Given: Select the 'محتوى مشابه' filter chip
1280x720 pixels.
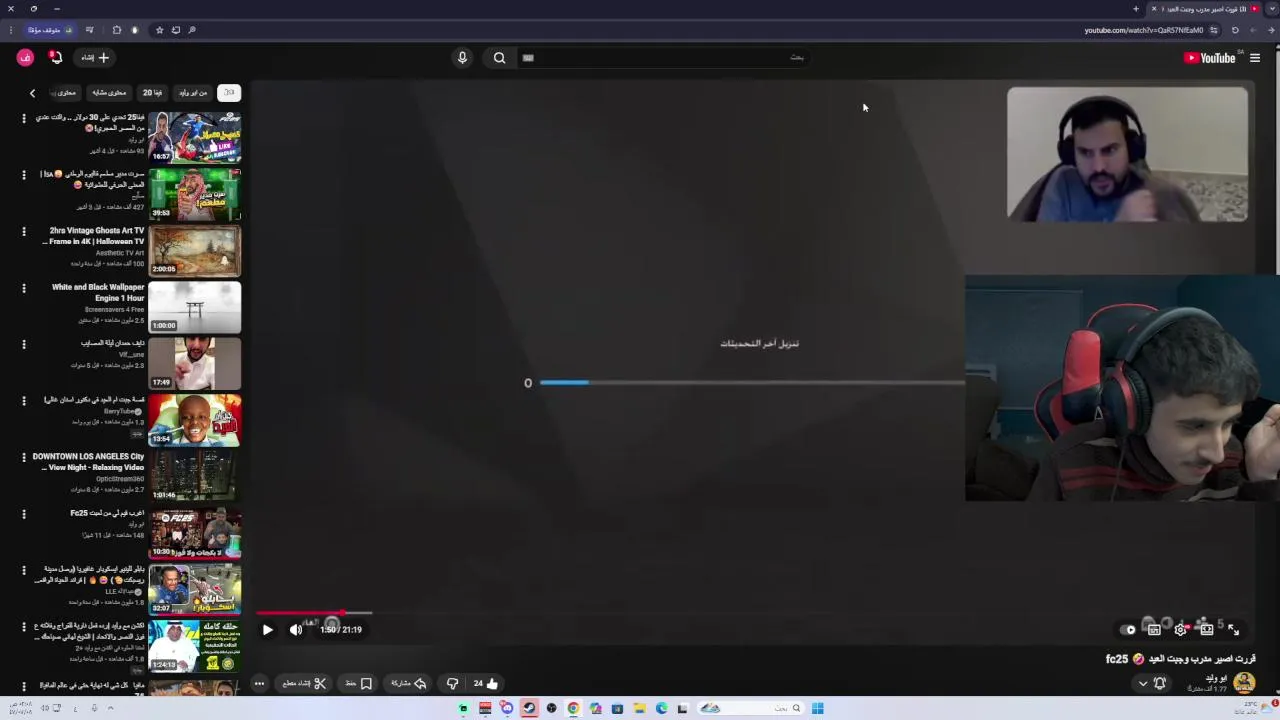Looking at the screenshot, I should (x=109, y=93).
